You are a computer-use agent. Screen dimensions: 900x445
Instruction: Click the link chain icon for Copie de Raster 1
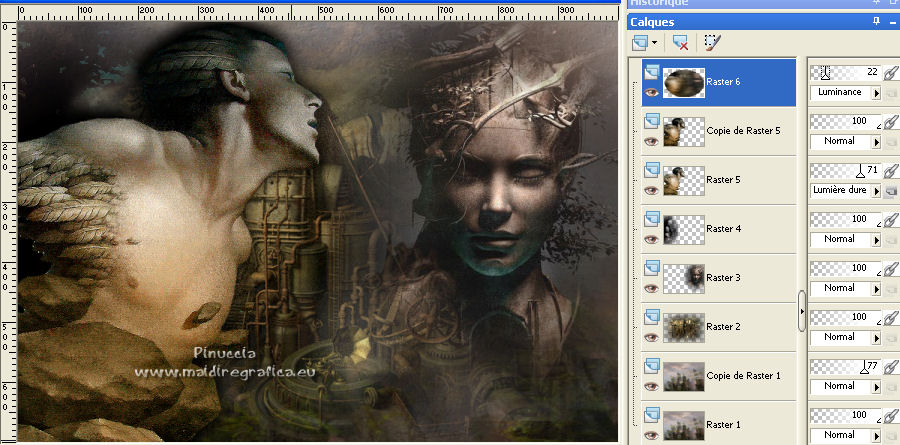pos(891,366)
